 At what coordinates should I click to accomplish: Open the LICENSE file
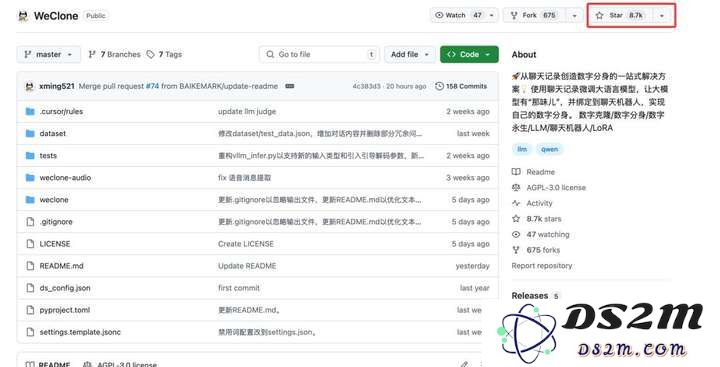55,244
